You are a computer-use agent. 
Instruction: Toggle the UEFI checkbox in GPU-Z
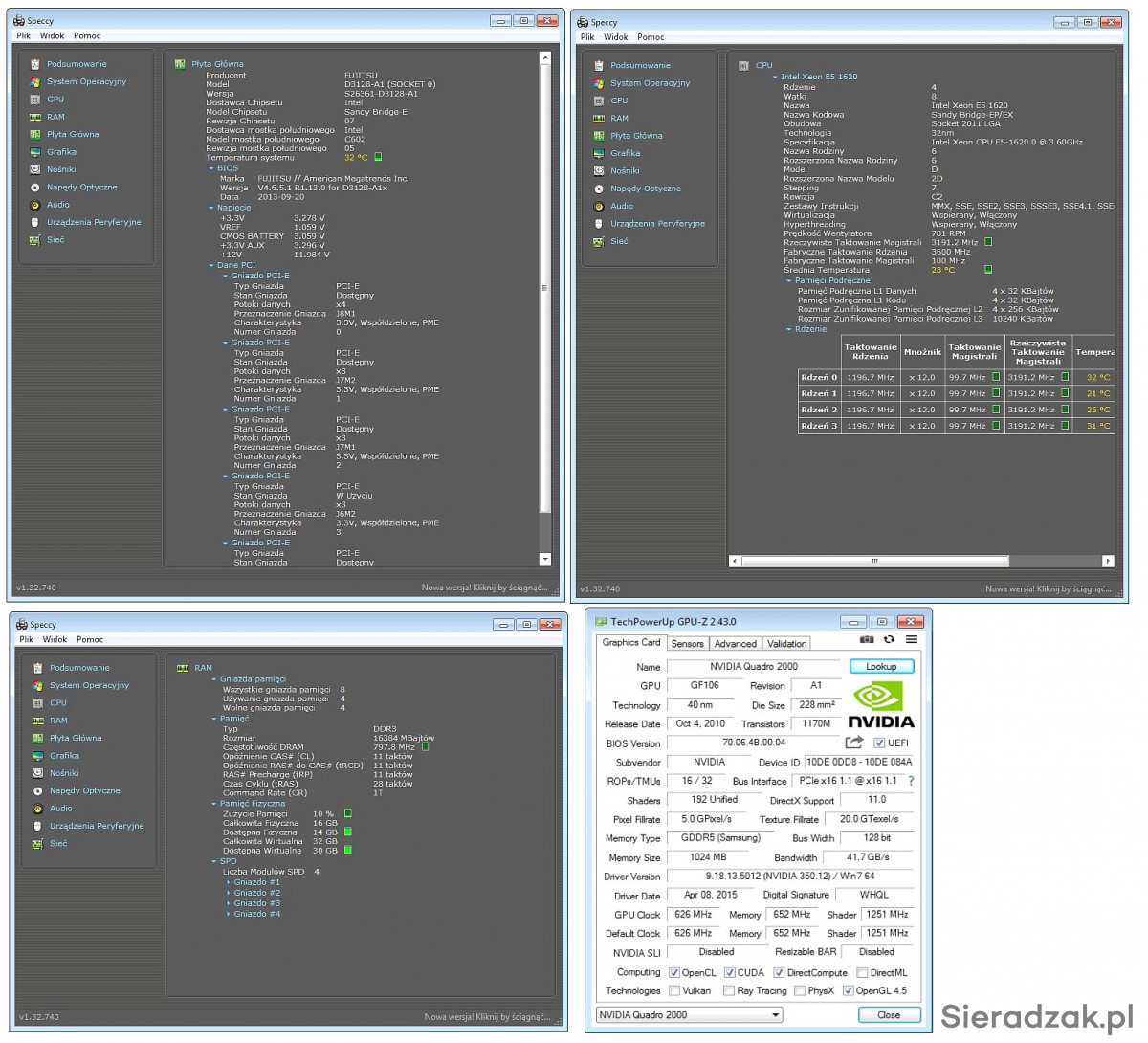[879, 743]
